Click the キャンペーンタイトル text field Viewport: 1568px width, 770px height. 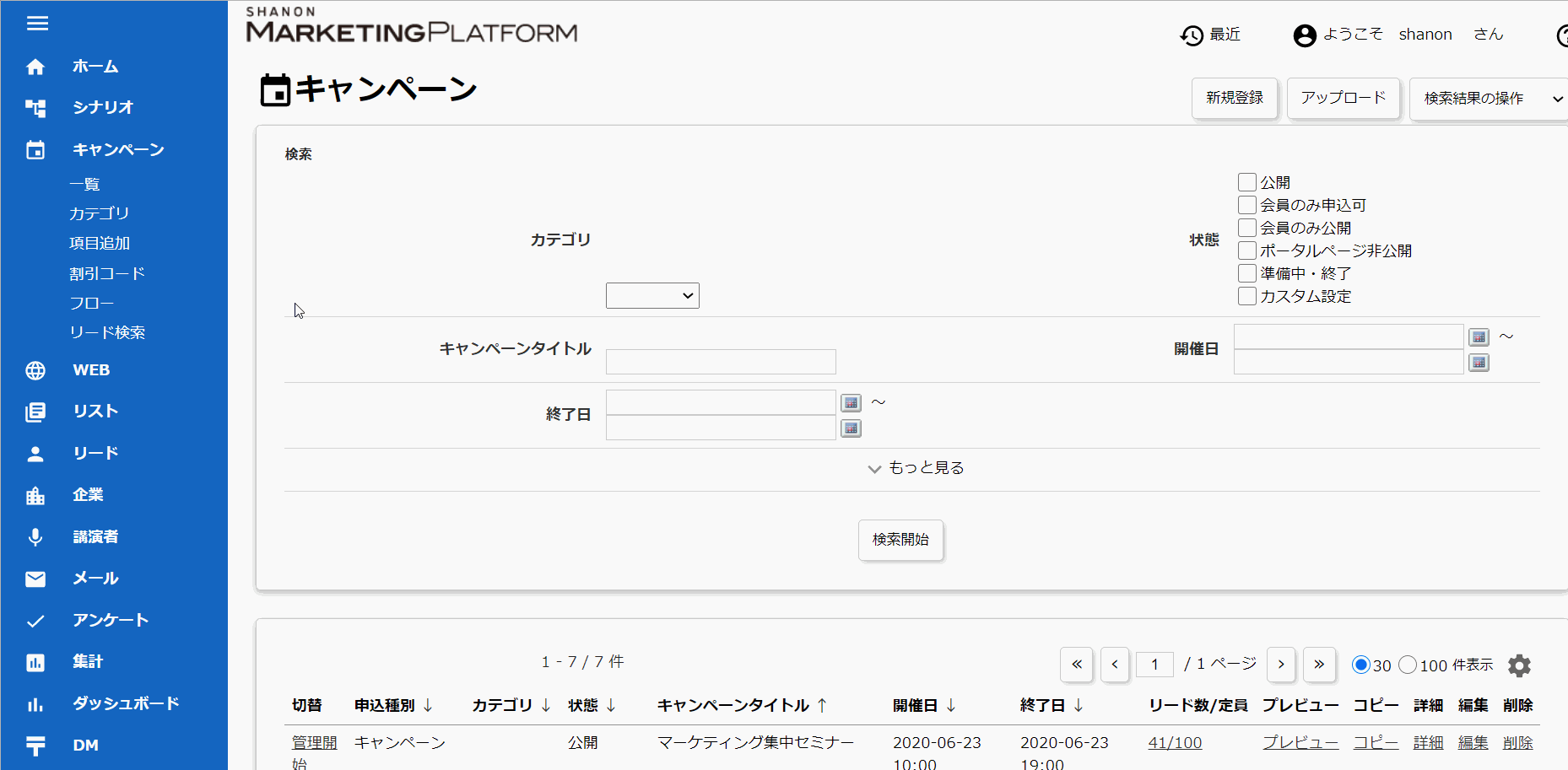point(721,362)
